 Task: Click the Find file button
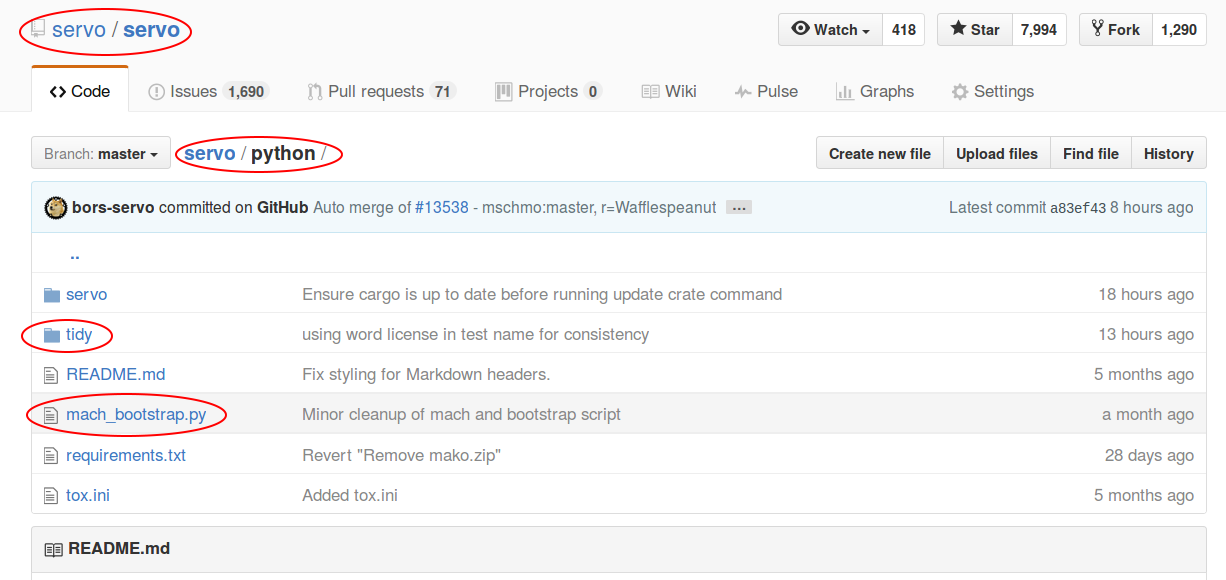[x=1091, y=154]
